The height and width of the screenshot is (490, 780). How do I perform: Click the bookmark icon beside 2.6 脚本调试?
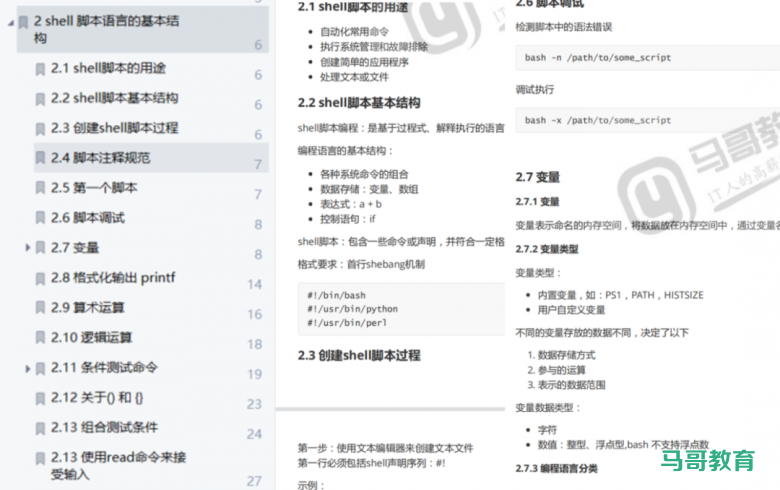pyautogui.click(x=40, y=219)
